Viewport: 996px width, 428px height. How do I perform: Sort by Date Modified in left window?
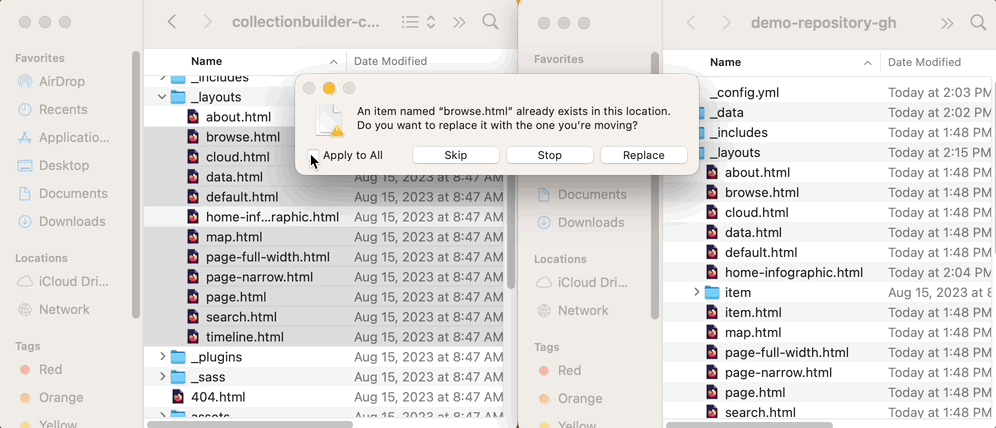pyautogui.click(x=390, y=62)
